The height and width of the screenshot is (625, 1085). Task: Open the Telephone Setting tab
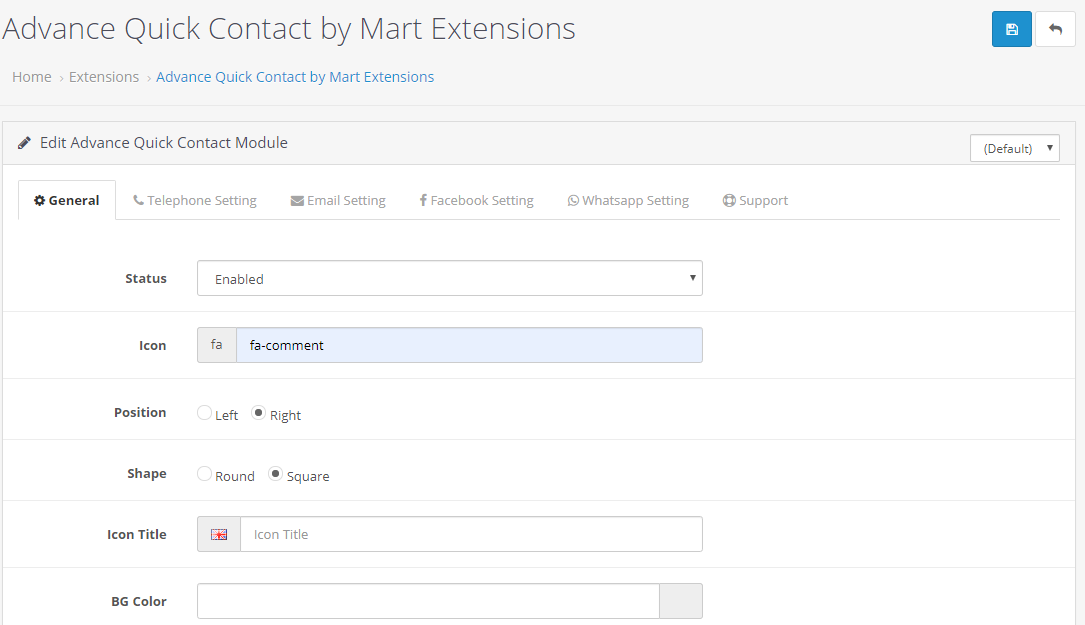point(194,200)
